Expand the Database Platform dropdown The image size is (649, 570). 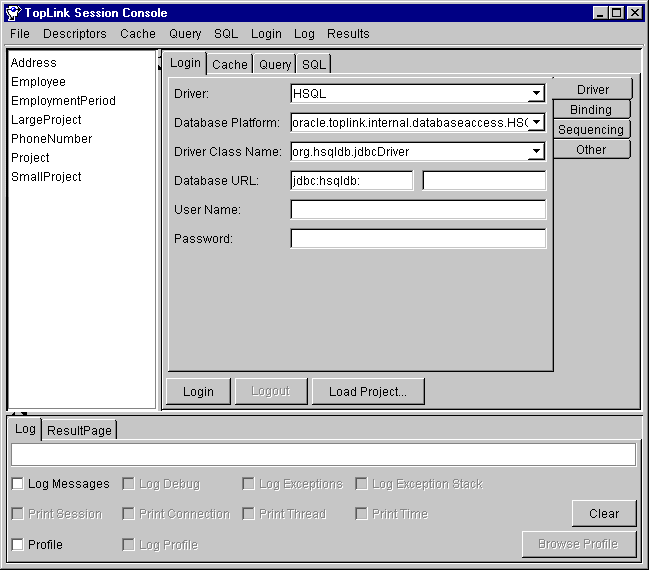pyautogui.click(x=536, y=122)
